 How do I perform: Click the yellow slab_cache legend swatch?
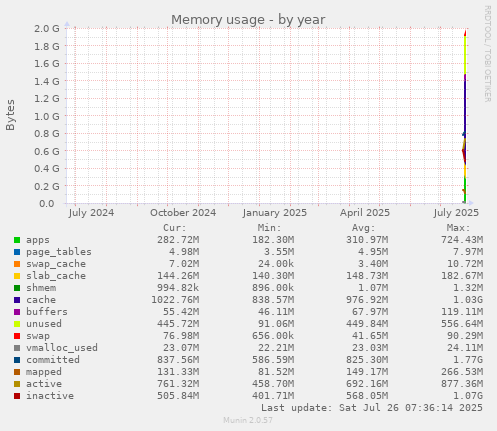pos(17,276)
